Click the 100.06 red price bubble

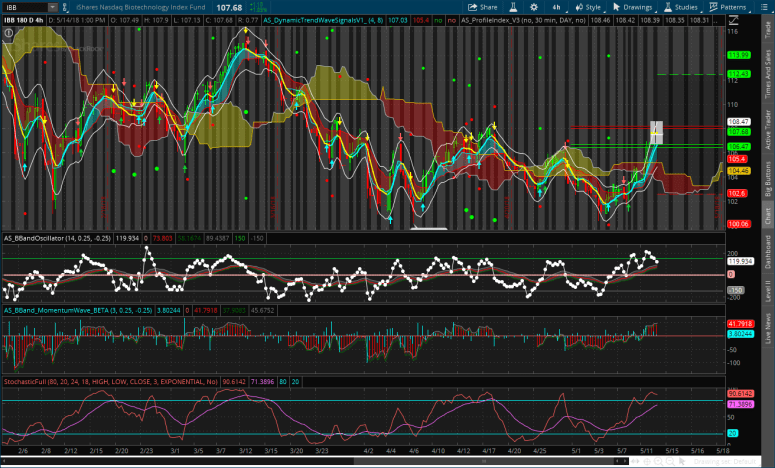point(738,224)
